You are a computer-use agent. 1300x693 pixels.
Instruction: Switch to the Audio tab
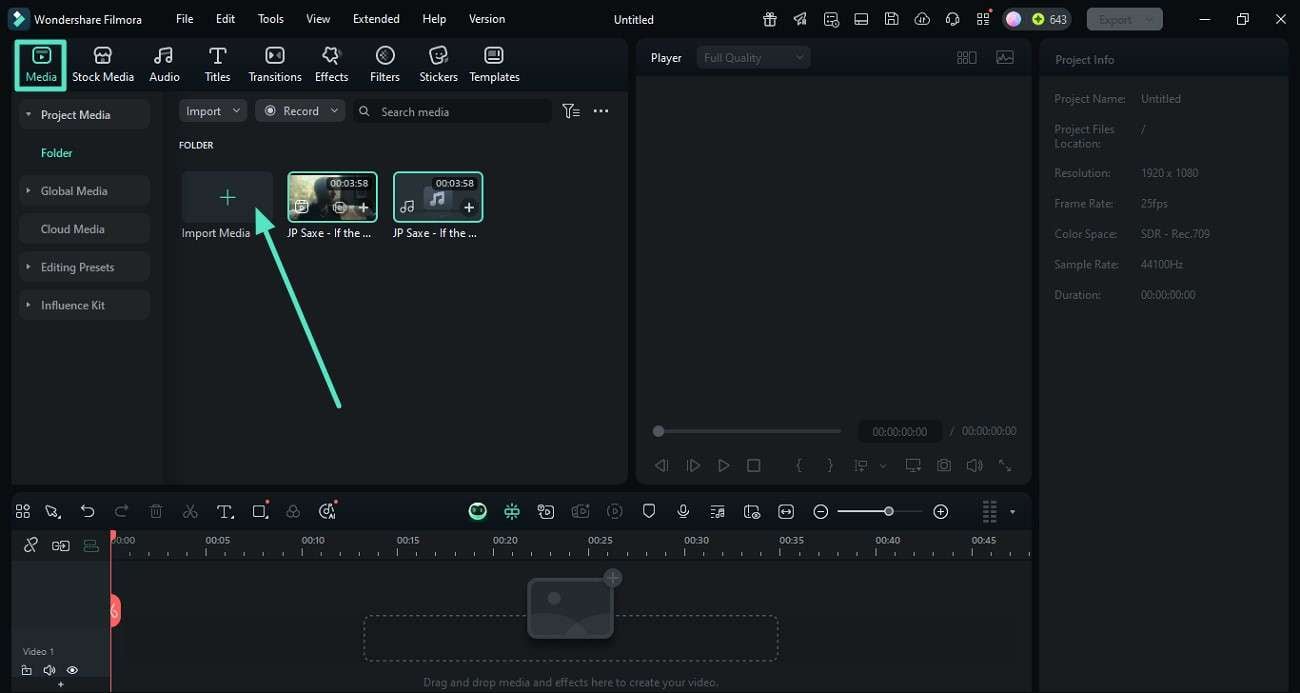coord(164,65)
